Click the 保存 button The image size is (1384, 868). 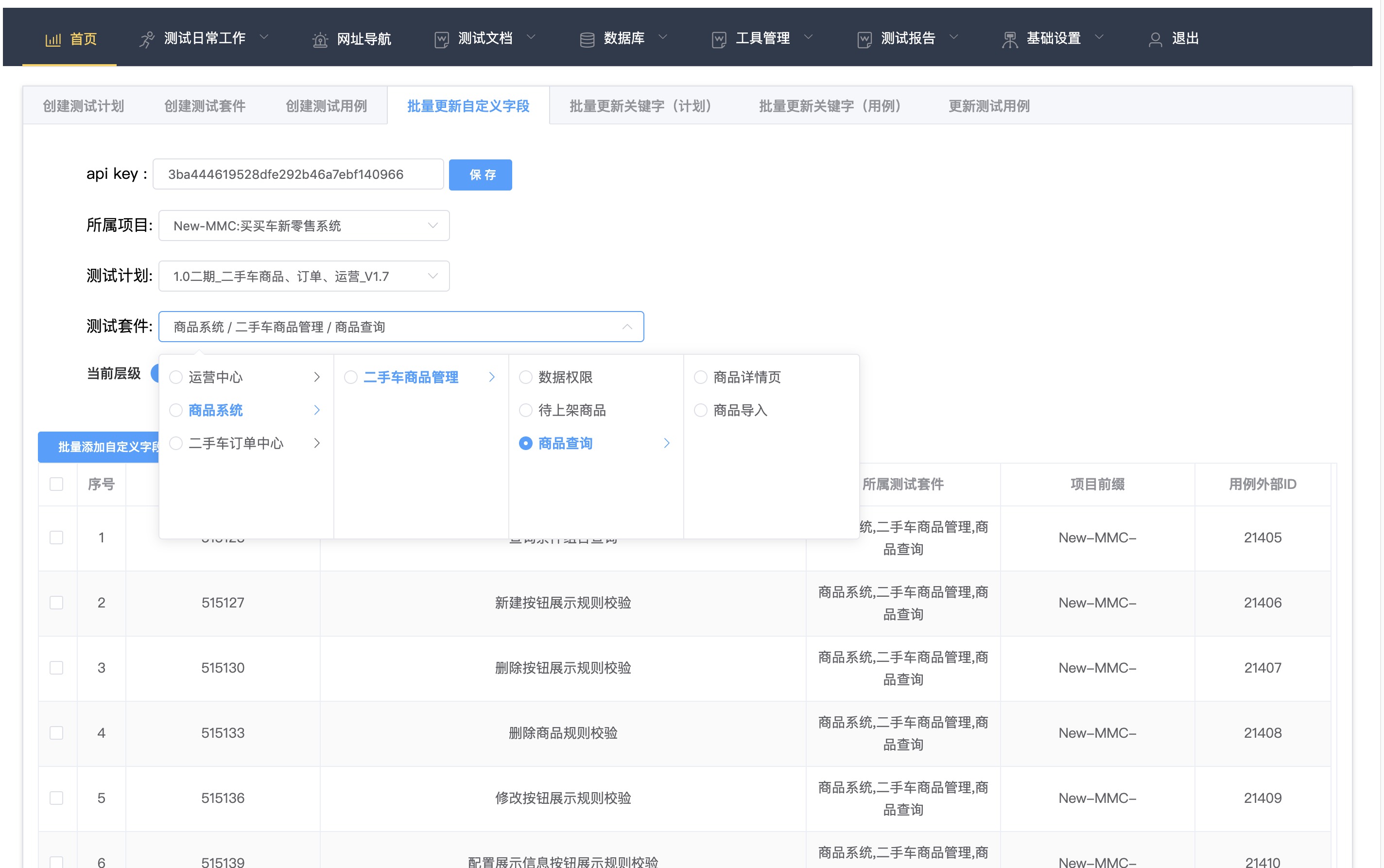(x=481, y=174)
